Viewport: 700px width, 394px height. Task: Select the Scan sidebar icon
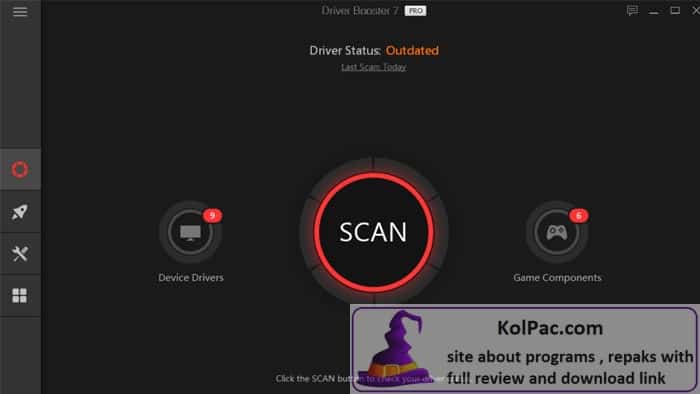click(x=20, y=170)
